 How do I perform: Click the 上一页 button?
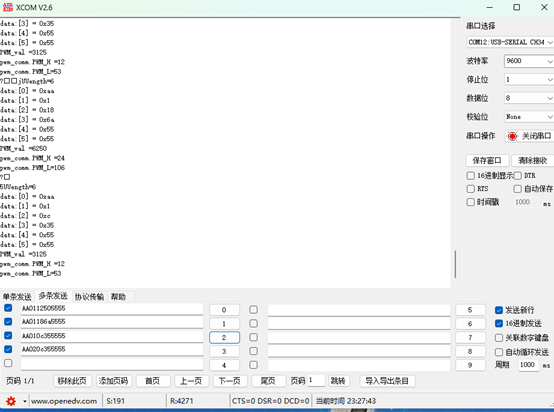191,381
